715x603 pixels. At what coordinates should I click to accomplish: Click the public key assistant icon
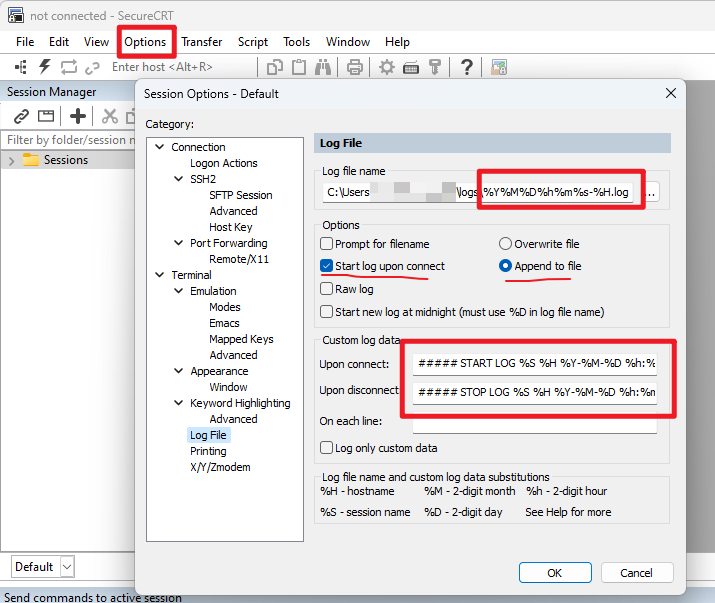(435, 67)
